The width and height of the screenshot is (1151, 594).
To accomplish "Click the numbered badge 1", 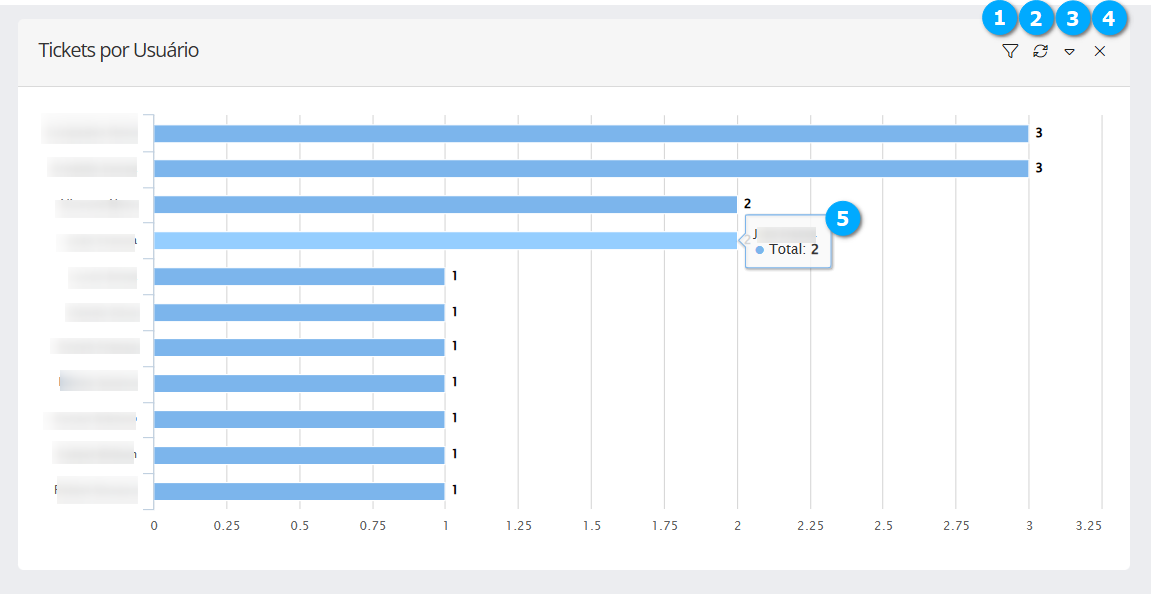I will tap(999, 17).
